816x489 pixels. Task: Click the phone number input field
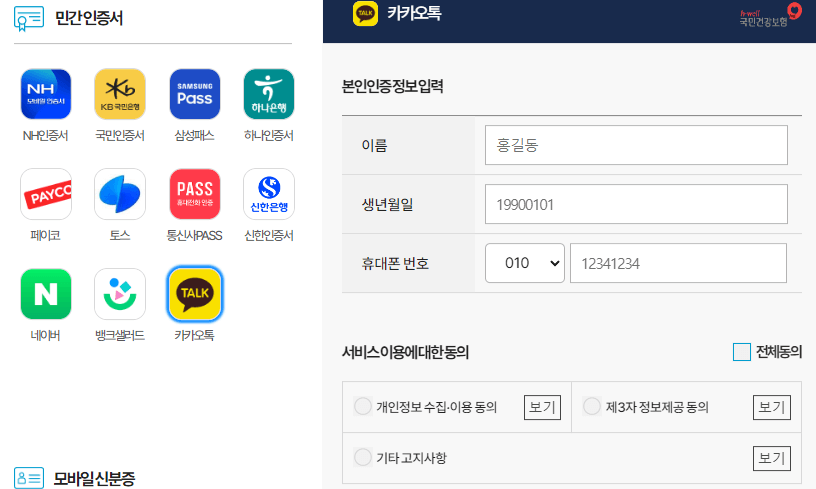(x=678, y=263)
